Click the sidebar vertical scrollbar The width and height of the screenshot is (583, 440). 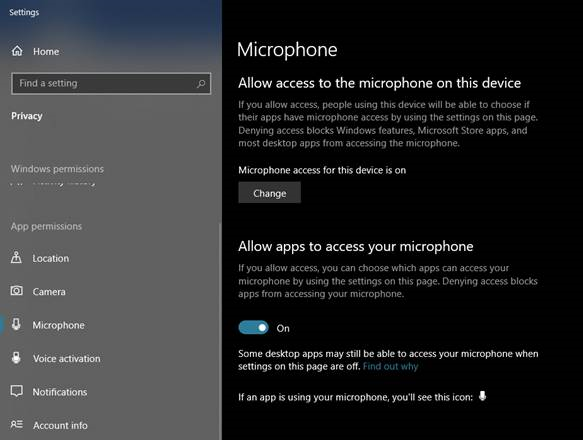point(219,331)
